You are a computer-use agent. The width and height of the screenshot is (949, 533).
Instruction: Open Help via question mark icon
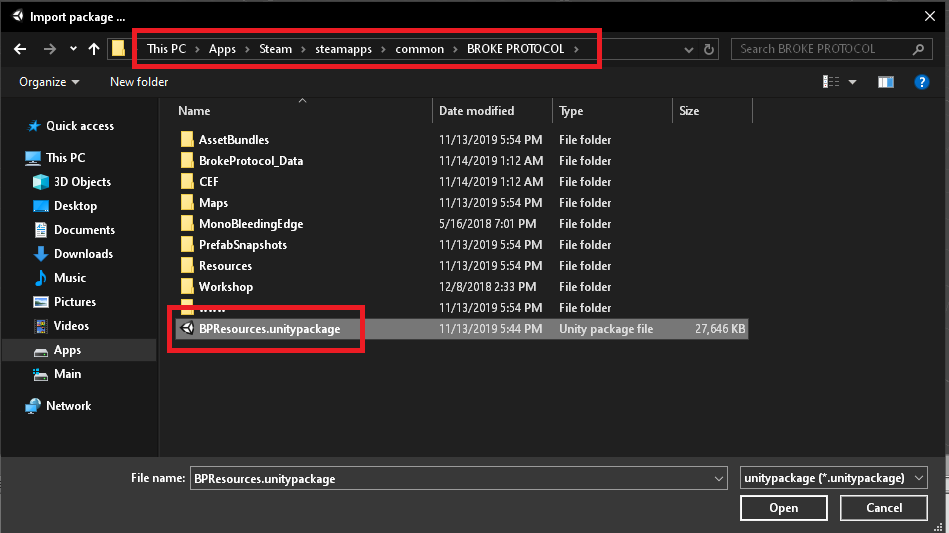click(x=921, y=82)
